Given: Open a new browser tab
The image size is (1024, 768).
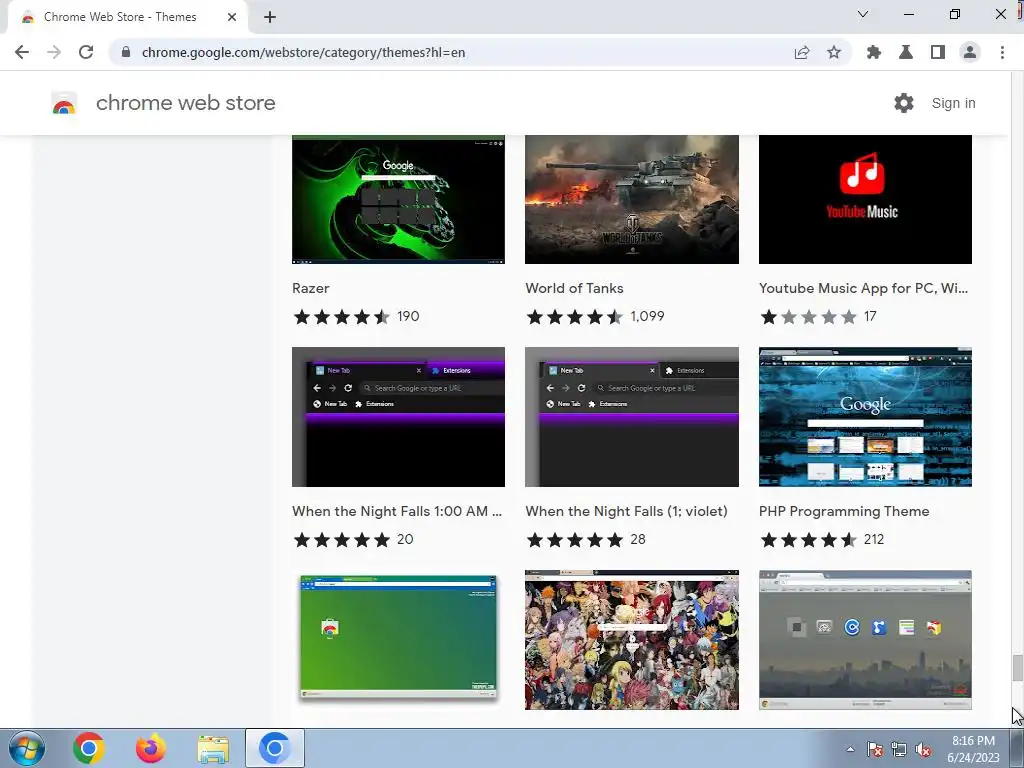Looking at the screenshot, I should pos(270,17).
